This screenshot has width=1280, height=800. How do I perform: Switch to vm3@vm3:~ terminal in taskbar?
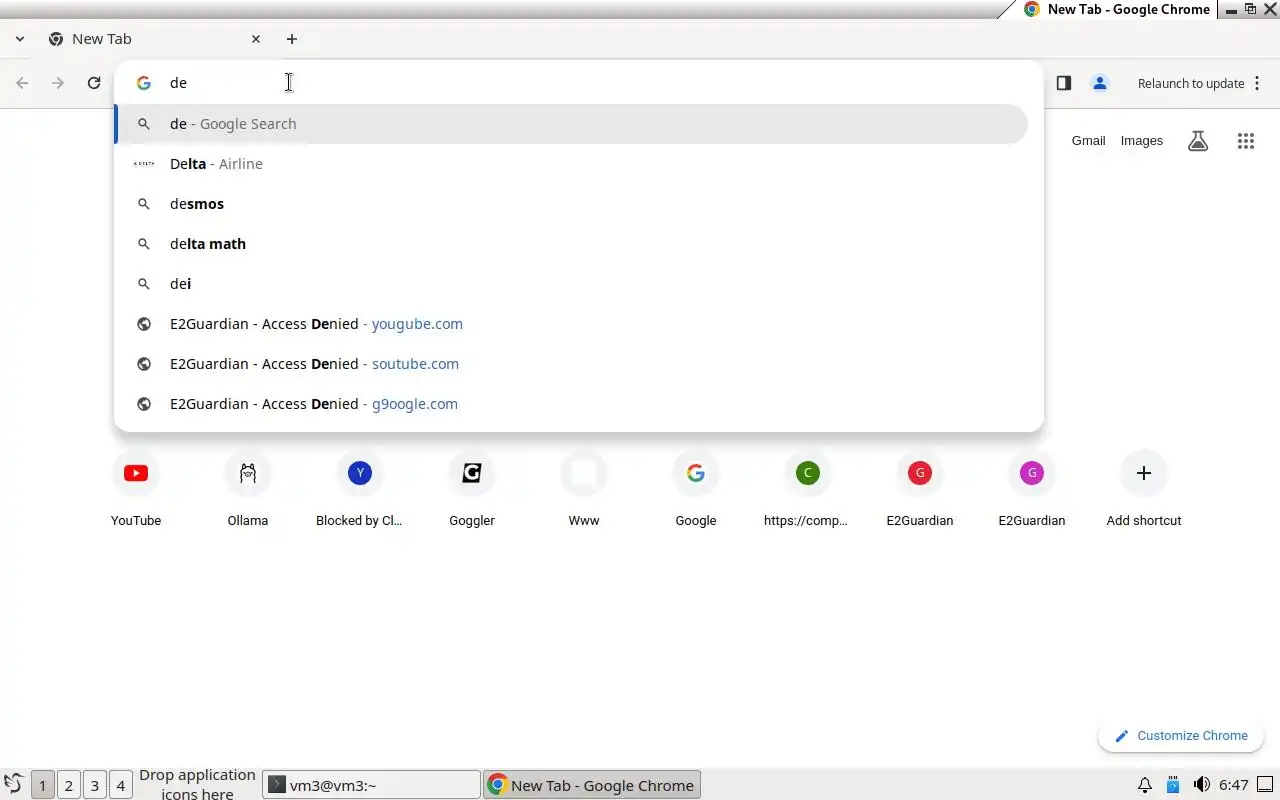point(372,785)
